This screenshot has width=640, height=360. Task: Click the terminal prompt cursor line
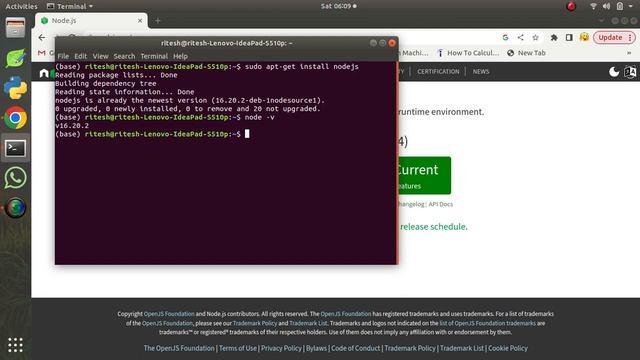(152, 134)
